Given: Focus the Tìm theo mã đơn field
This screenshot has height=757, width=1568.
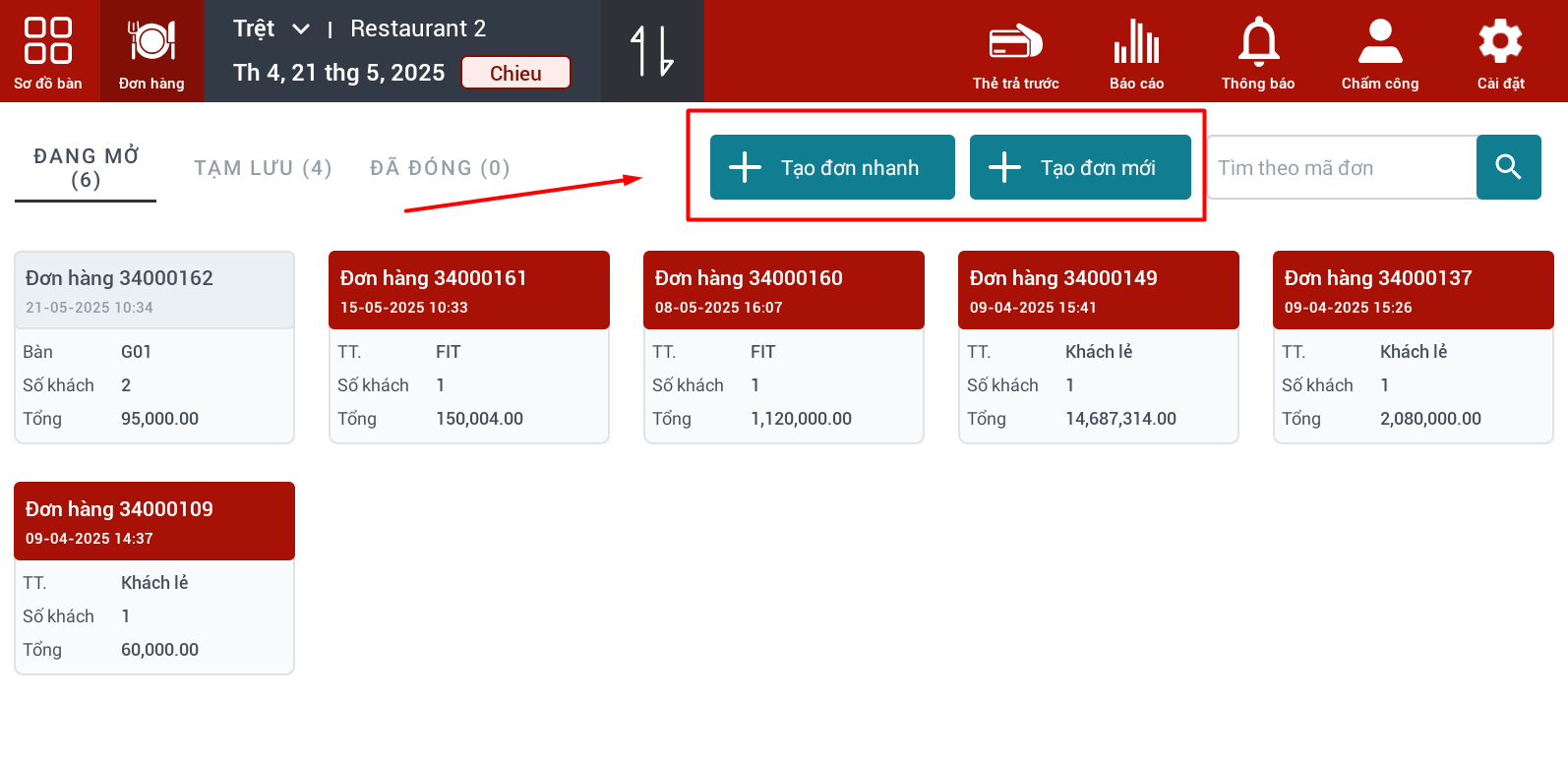Looking at the screenshot, I should coord(1342,168).
